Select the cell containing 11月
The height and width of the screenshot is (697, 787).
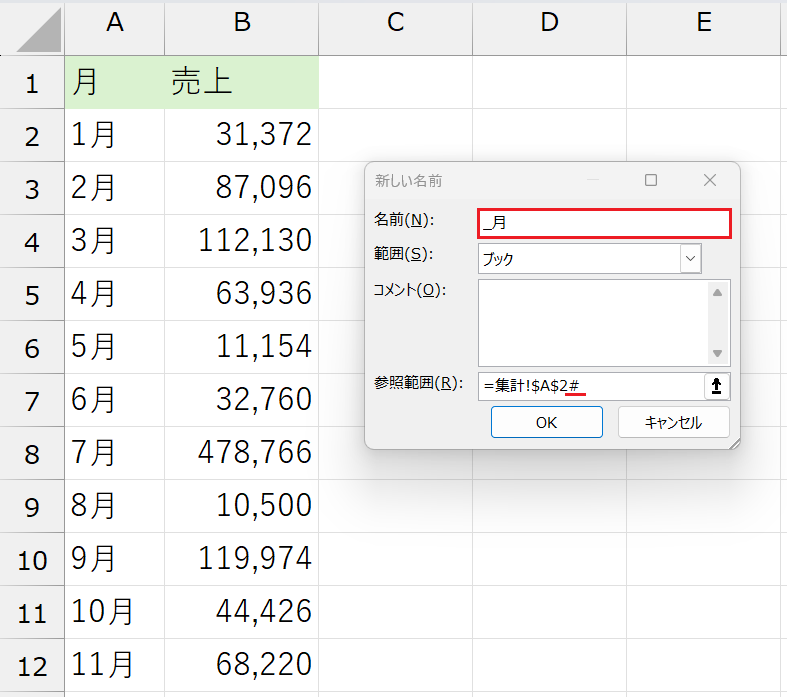point(114,665)
